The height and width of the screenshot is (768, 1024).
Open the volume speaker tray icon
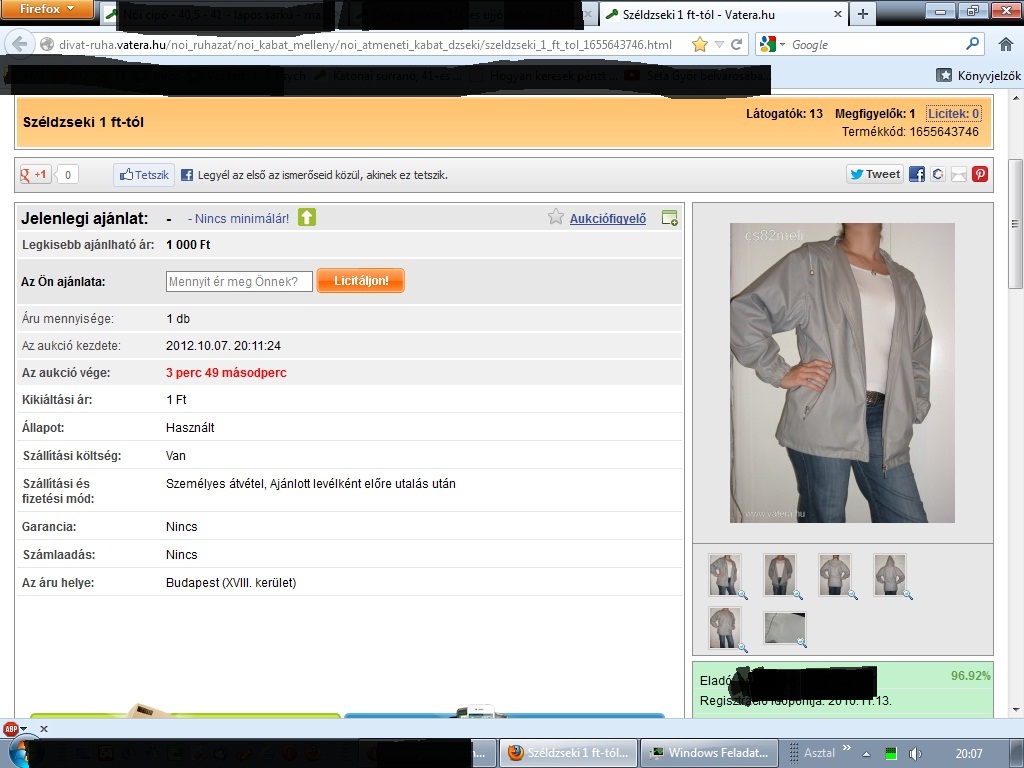pos(915,754)
